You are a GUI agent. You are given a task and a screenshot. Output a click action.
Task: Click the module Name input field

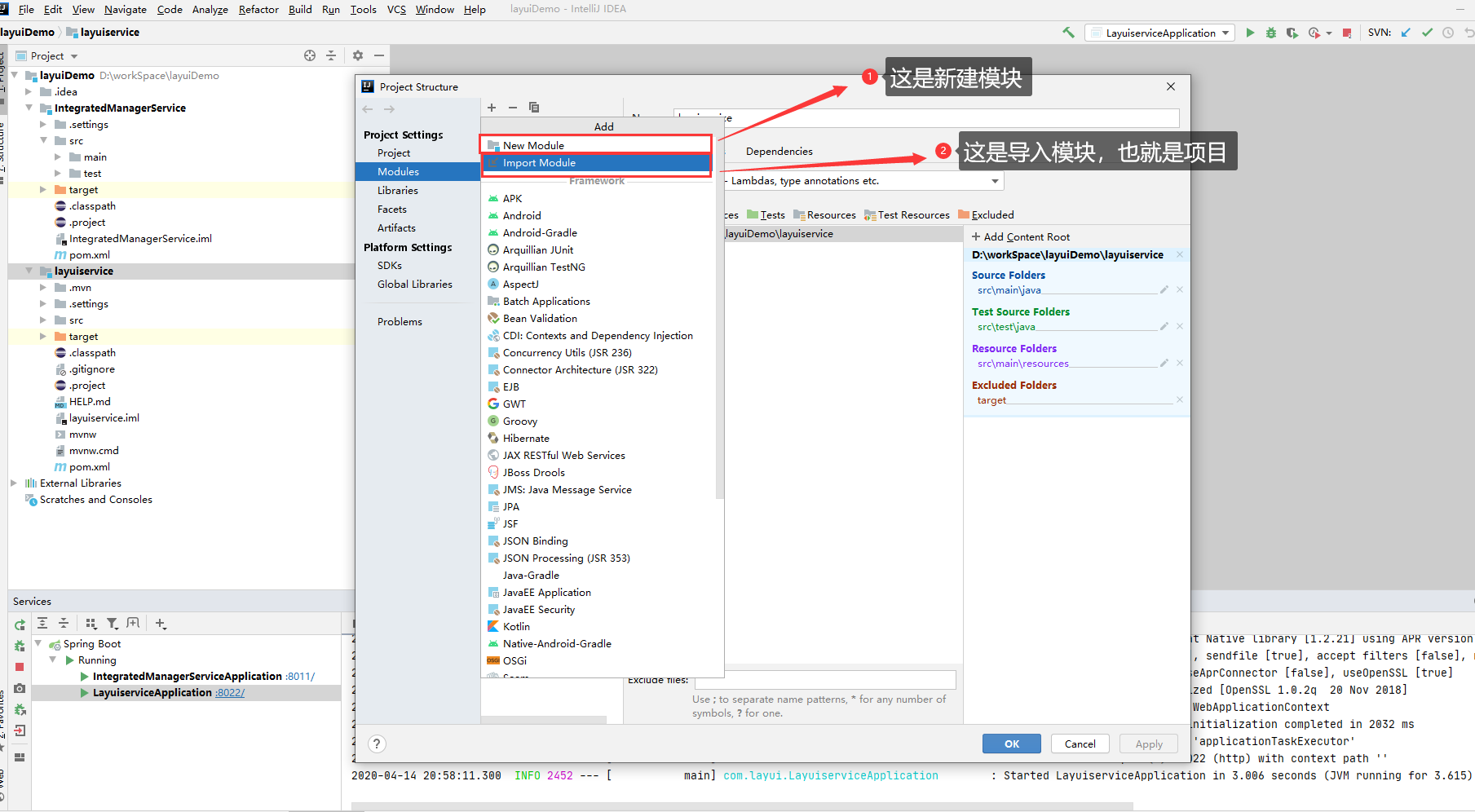pos(926,118)
